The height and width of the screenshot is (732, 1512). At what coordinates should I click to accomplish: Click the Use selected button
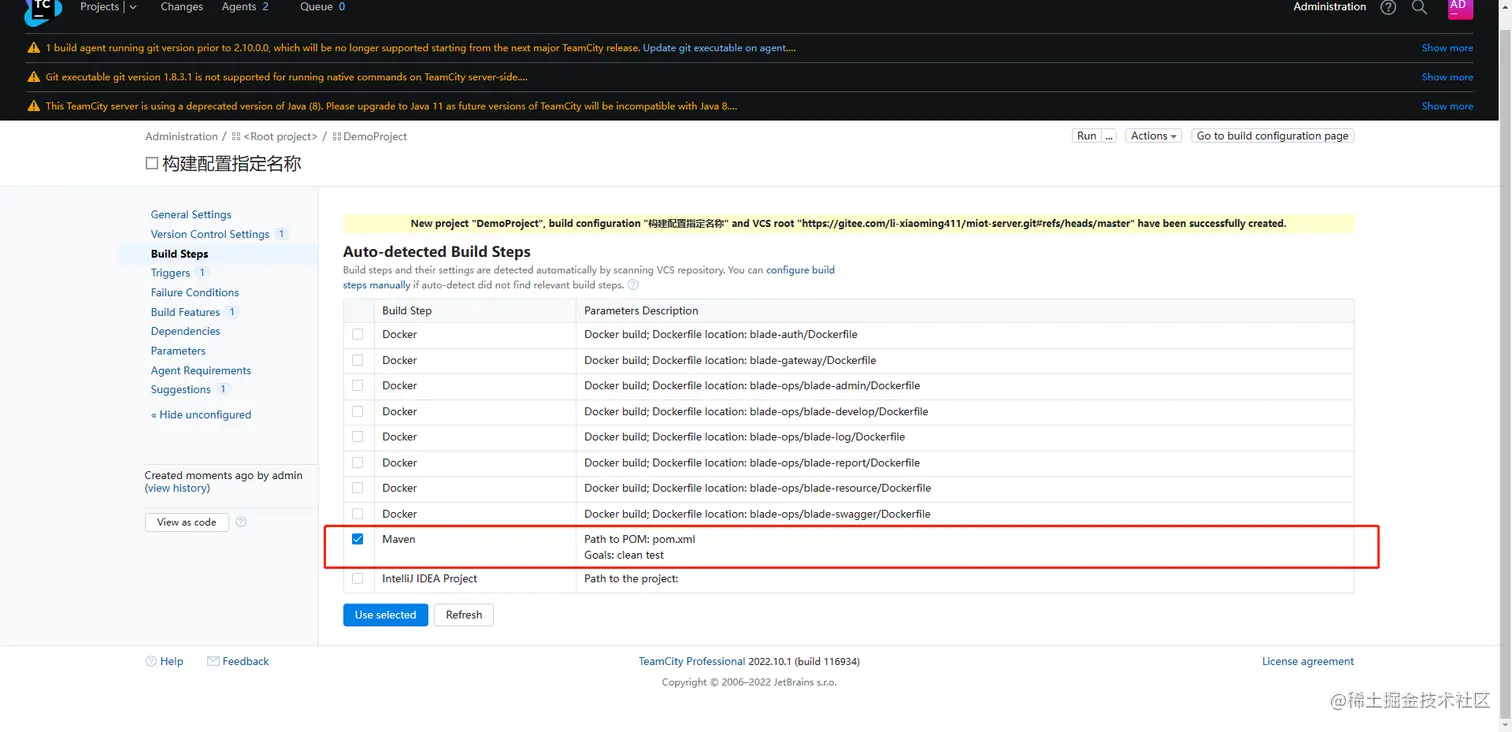385,615
